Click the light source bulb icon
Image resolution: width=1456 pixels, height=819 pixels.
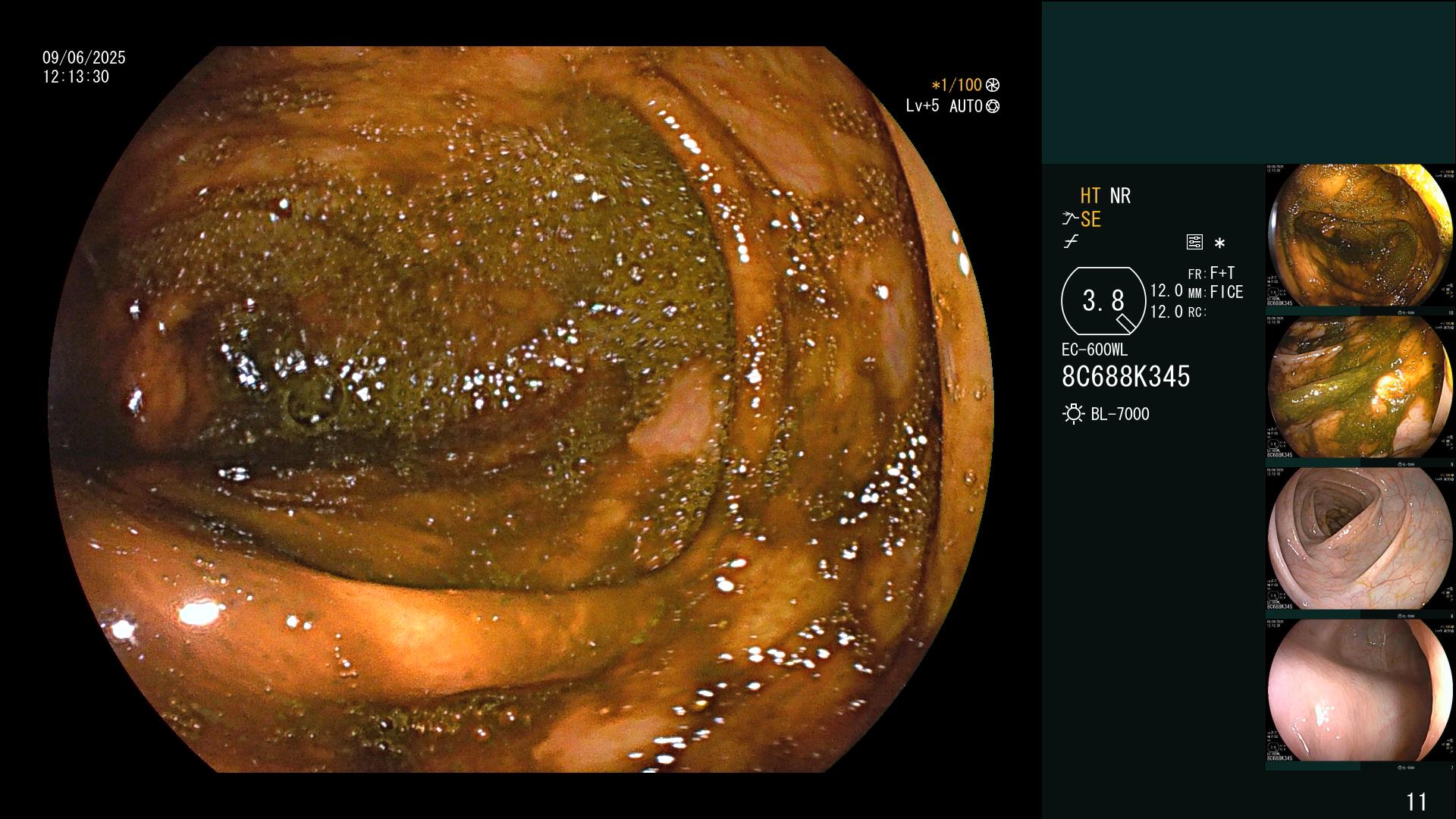pos(1073,414)
